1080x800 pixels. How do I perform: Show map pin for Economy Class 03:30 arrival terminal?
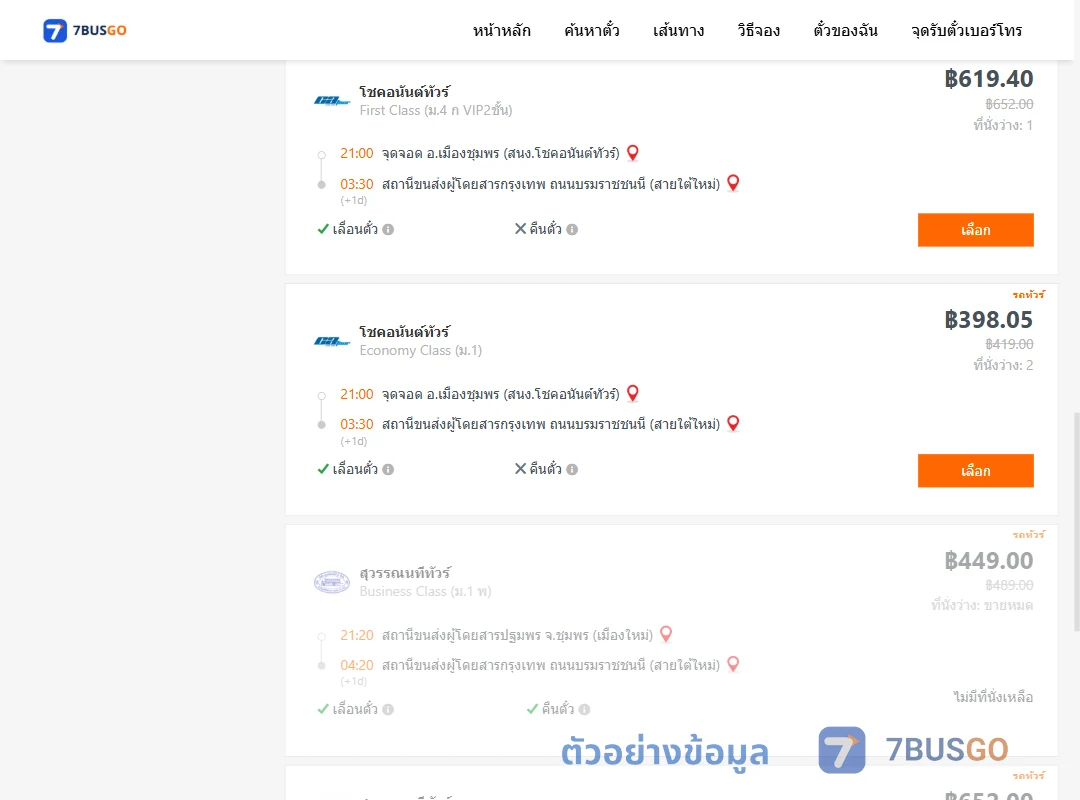(x=733, y=423)
